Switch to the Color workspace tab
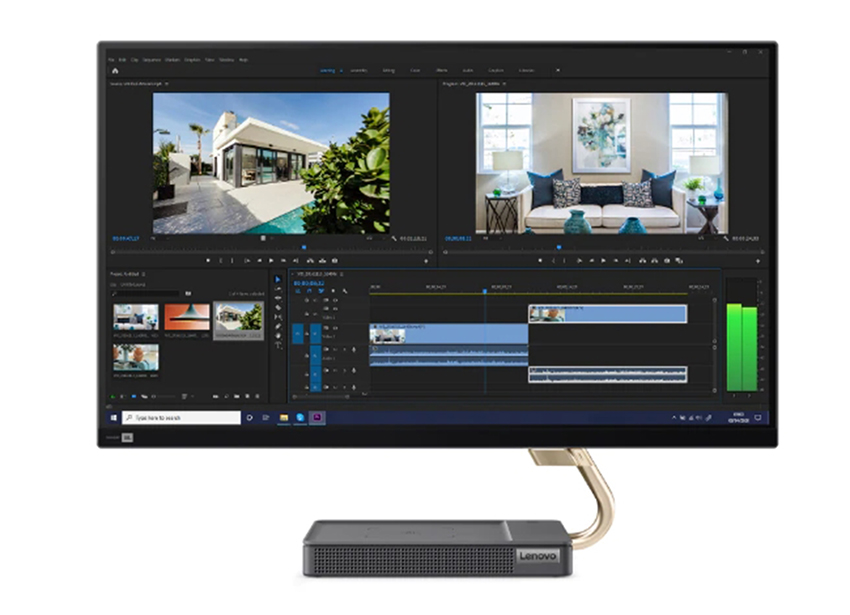 414,71
